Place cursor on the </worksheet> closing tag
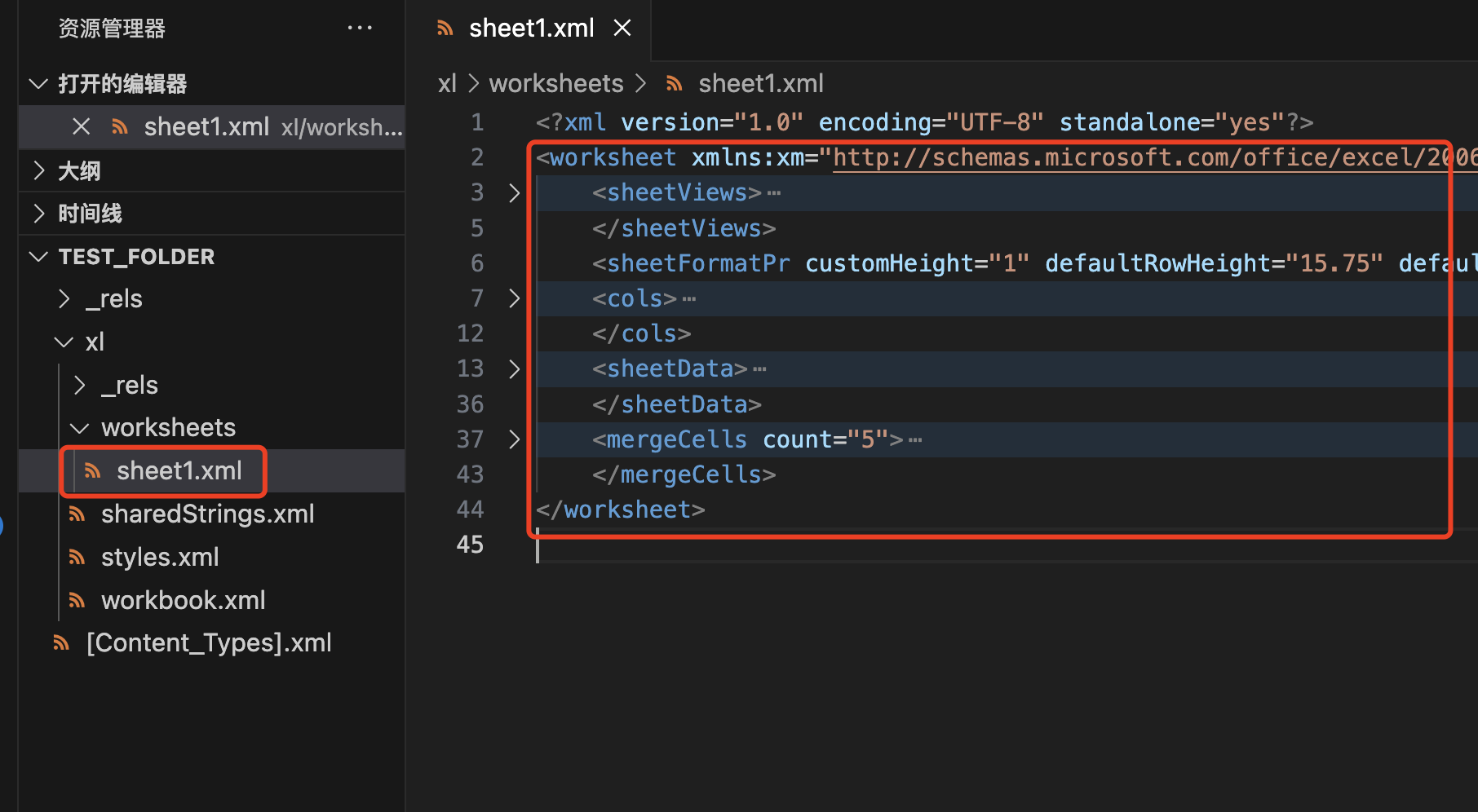Viewport: 1478px width, 812px height. (621, 510)
